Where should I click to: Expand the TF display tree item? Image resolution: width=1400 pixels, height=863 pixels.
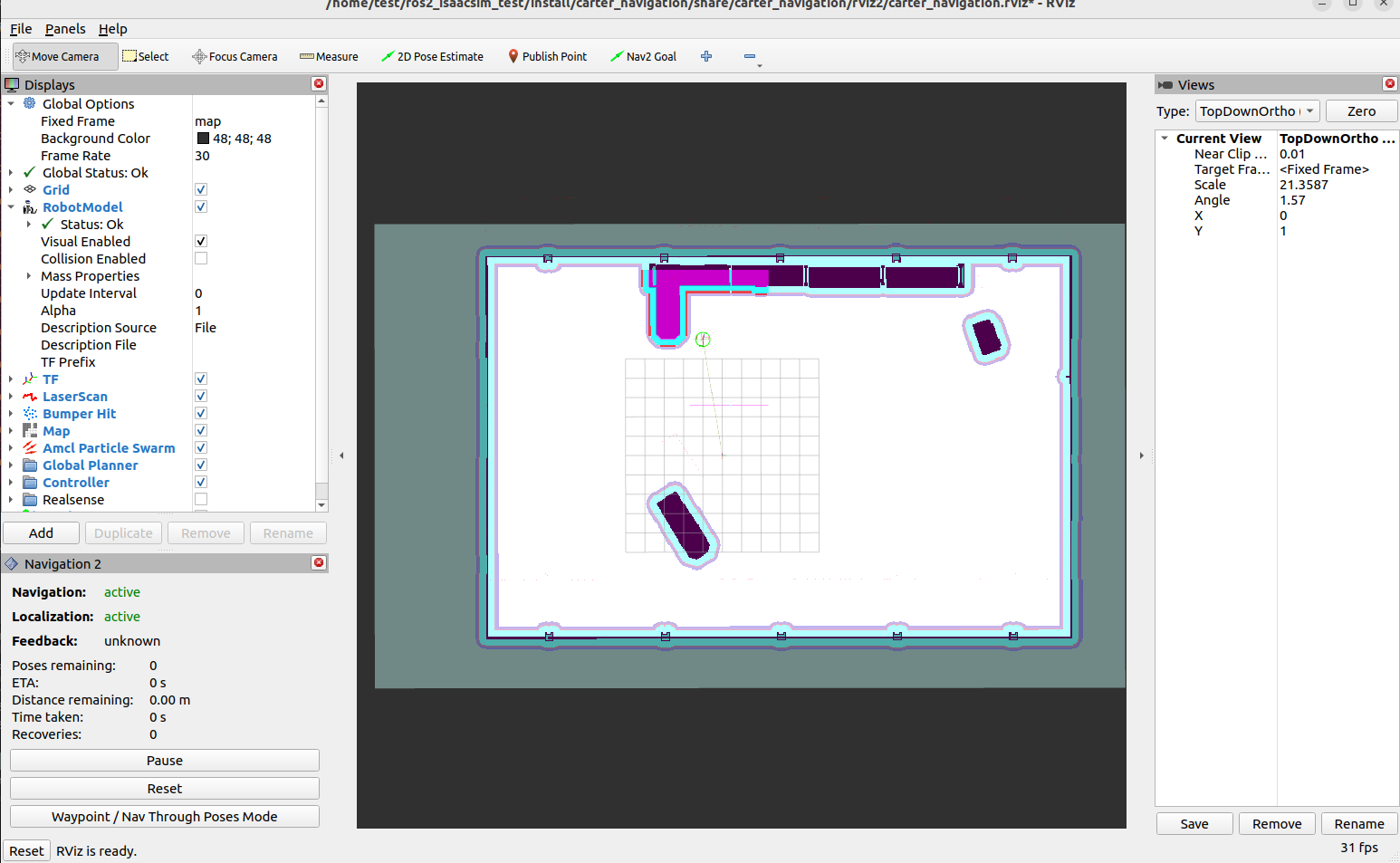click(10, 379)
